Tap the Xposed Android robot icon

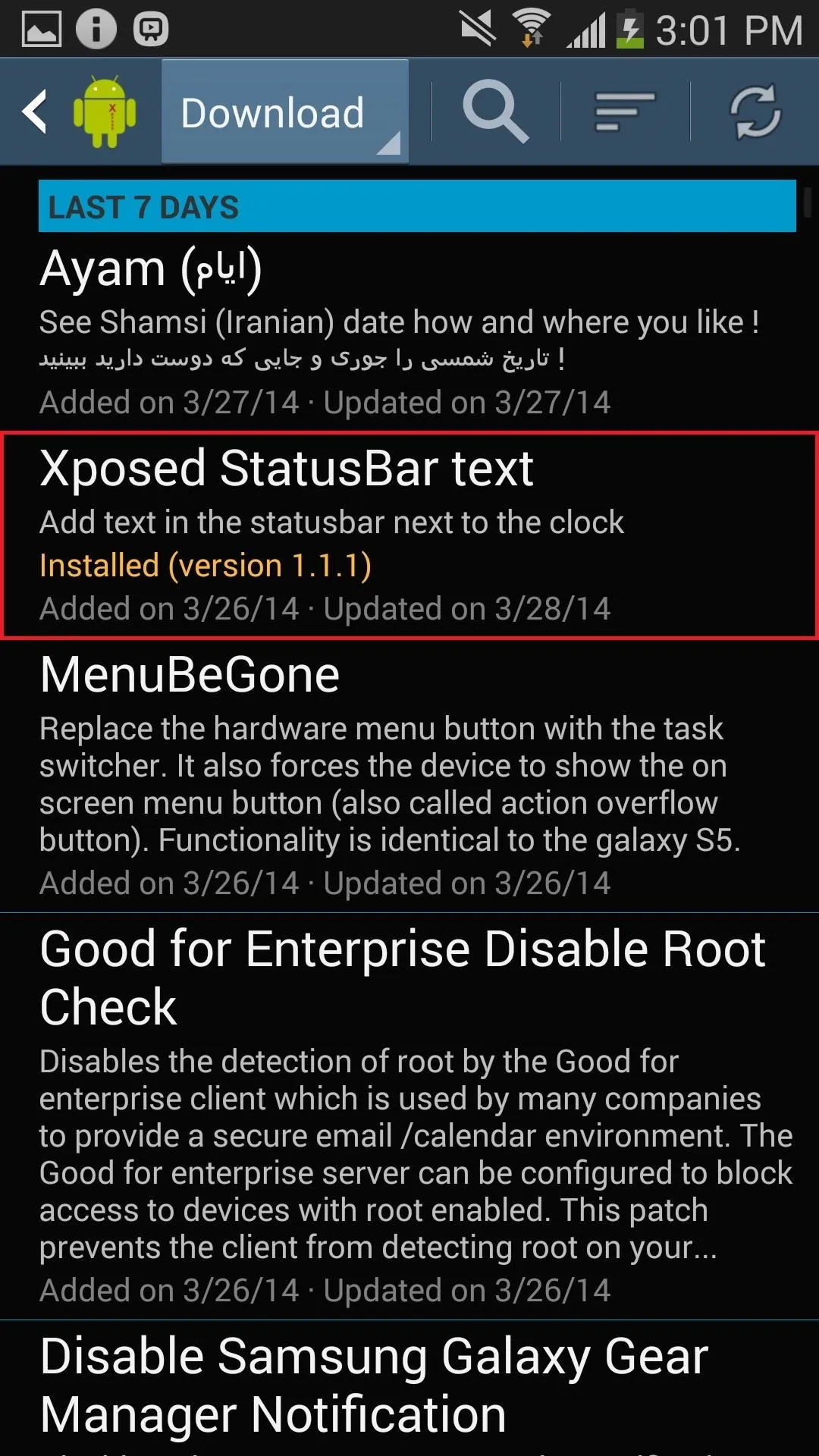point(105,111)
